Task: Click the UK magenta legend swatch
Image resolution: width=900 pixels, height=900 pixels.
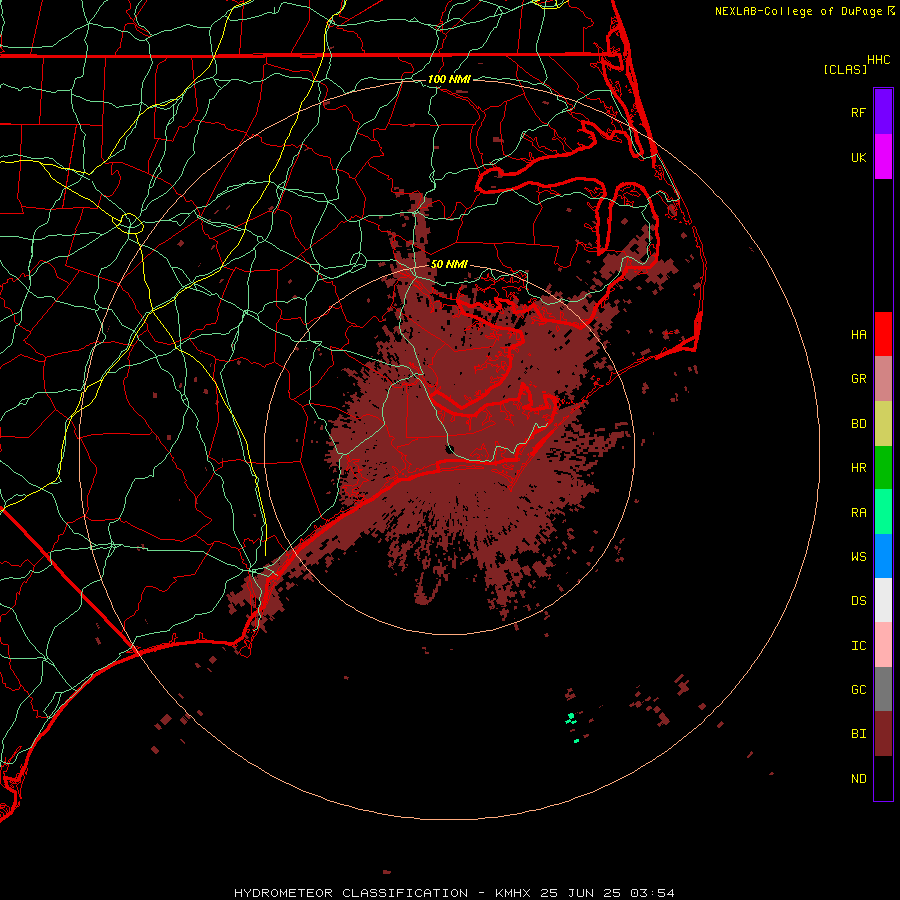Action: pos(883,157)
